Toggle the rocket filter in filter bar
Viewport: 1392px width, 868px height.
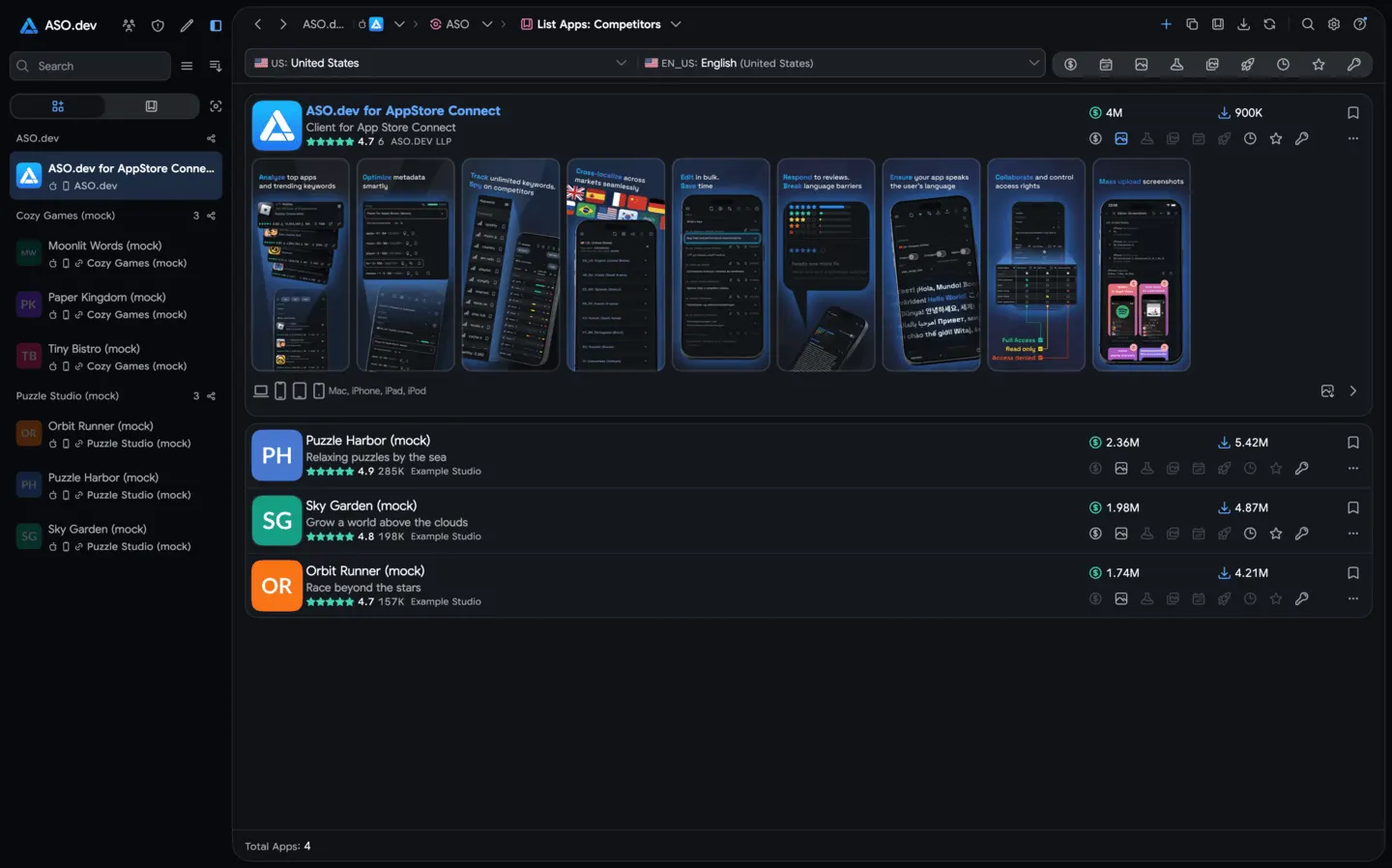tap(1248, 64)
